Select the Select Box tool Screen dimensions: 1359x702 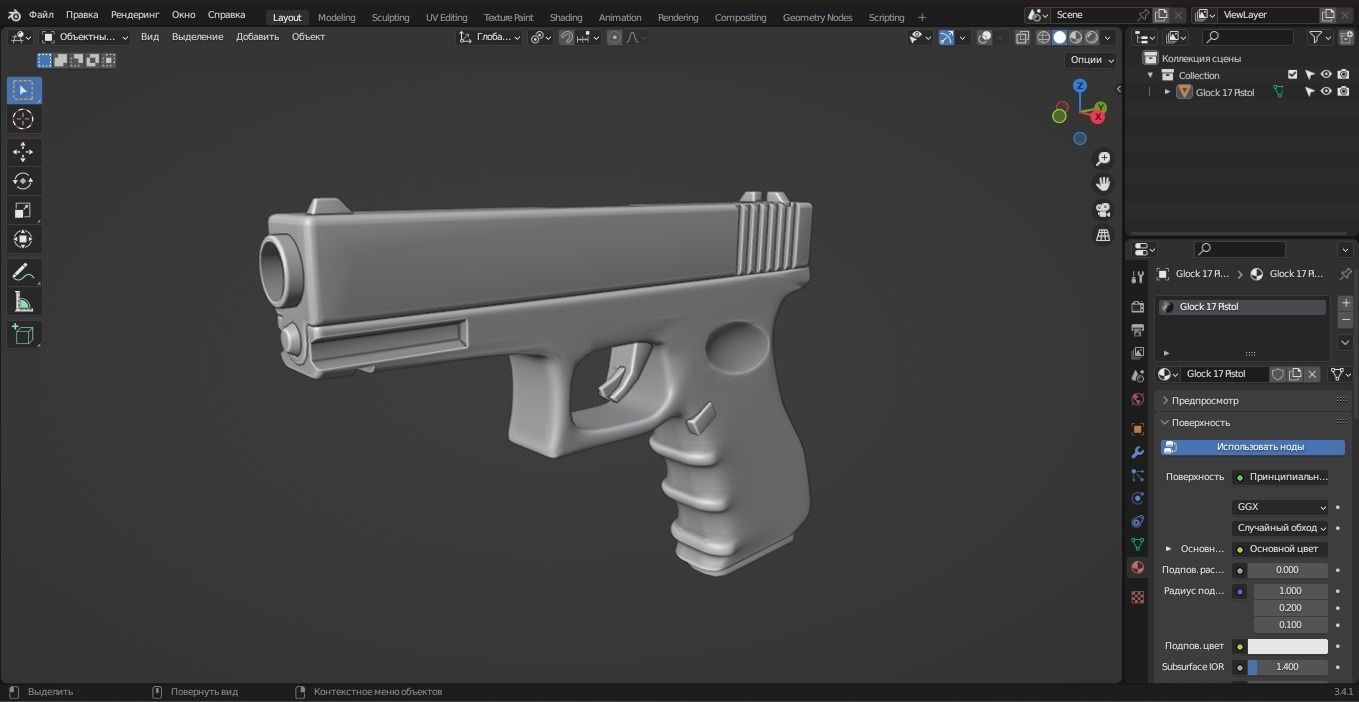click(23, 90)
